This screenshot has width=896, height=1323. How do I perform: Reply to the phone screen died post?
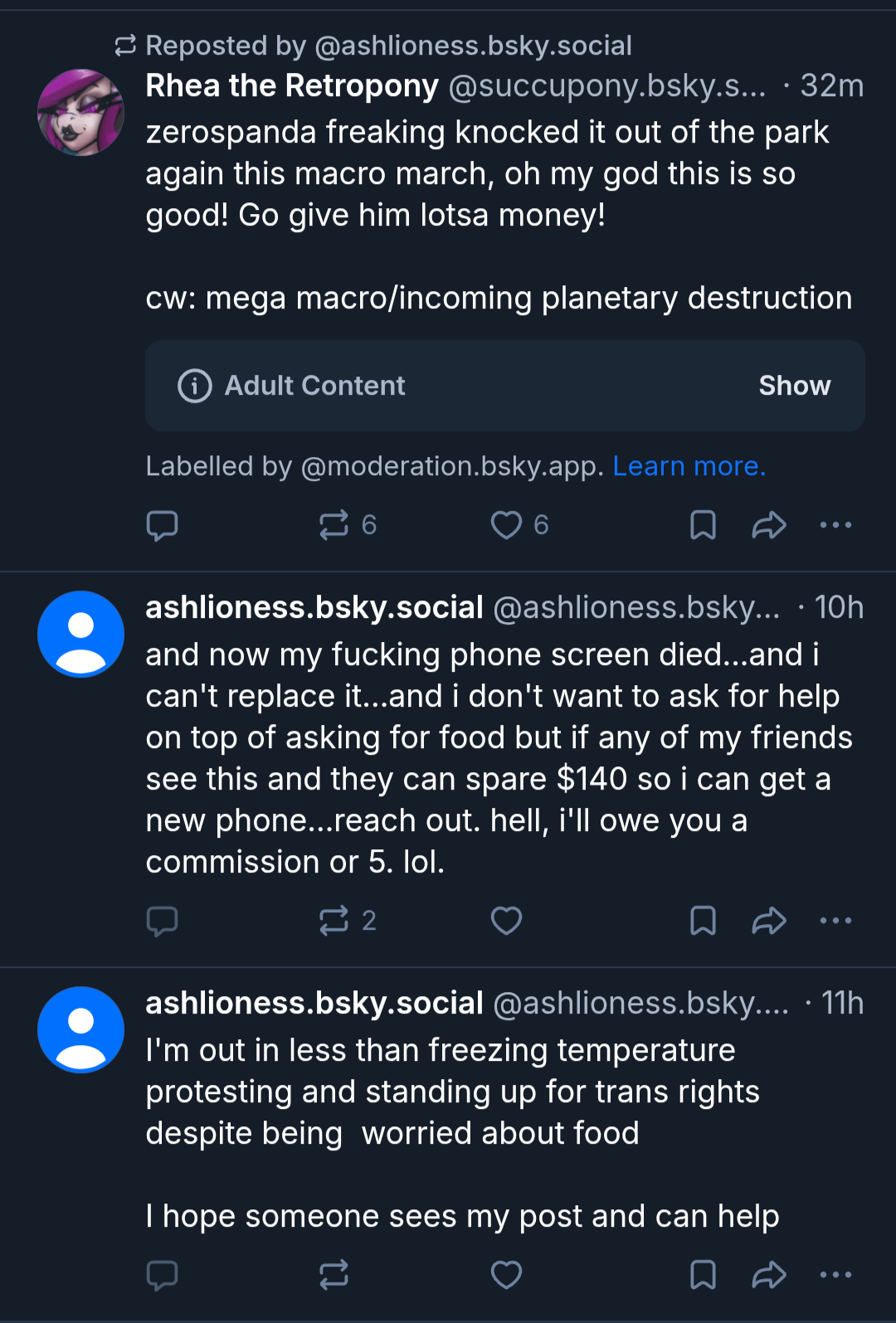tap(162, 921)
